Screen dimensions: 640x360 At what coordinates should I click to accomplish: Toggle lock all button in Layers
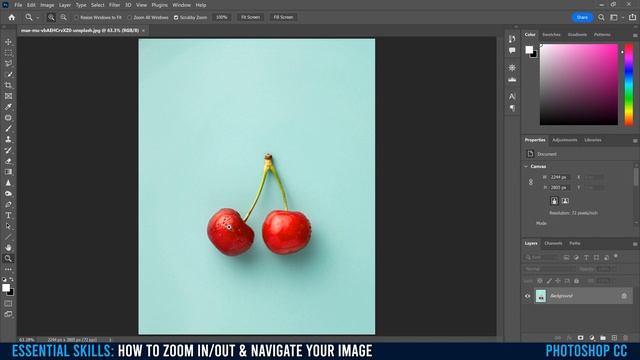[x=576, y=281]
